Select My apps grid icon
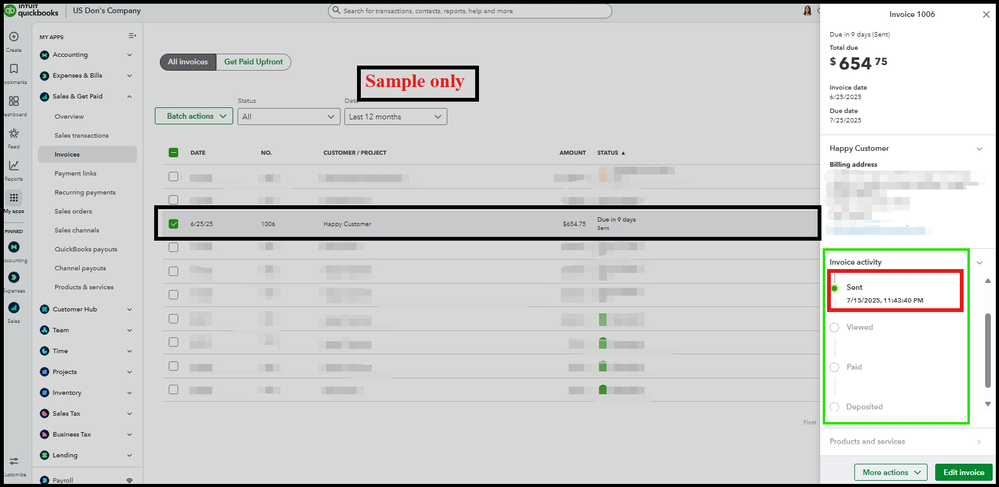This screenshot has height=487, width=999. [13, 198]
